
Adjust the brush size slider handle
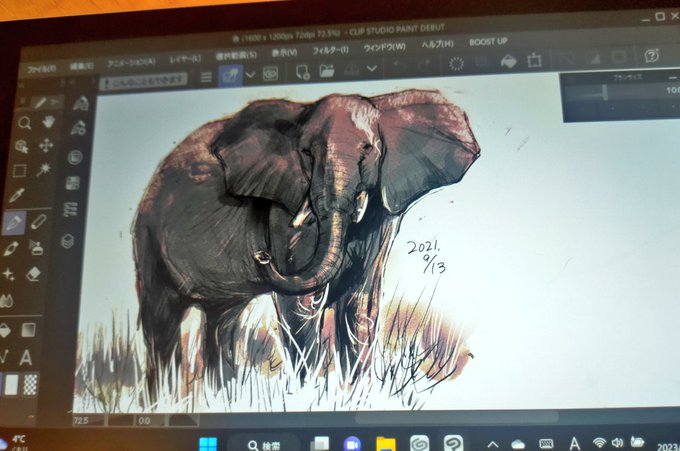click(x=605, y=92)
